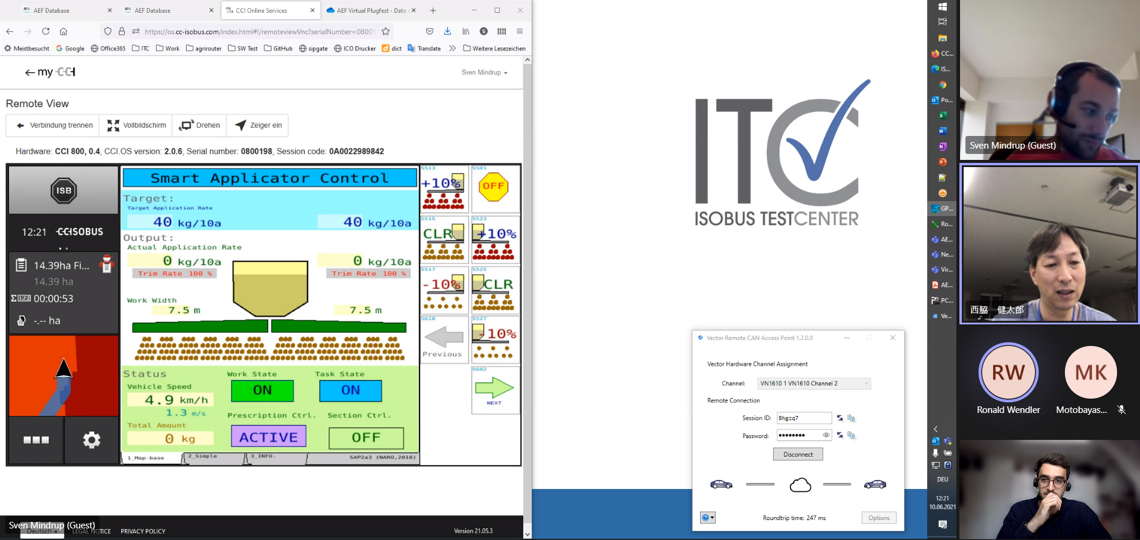Click the browser back arrow
Viewport: 1140px width, 540px height.
click(x=9, y=31)
